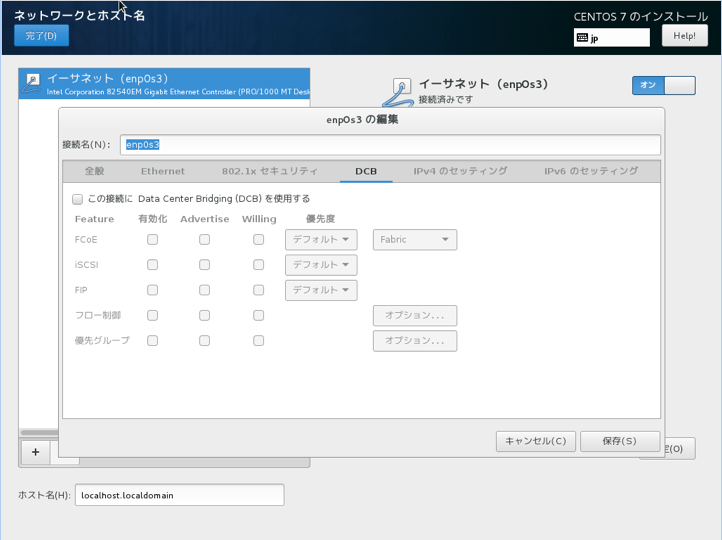Open the FIP priority デフォルト dropdown
The image size is (722, 540).
coord(321,290)
